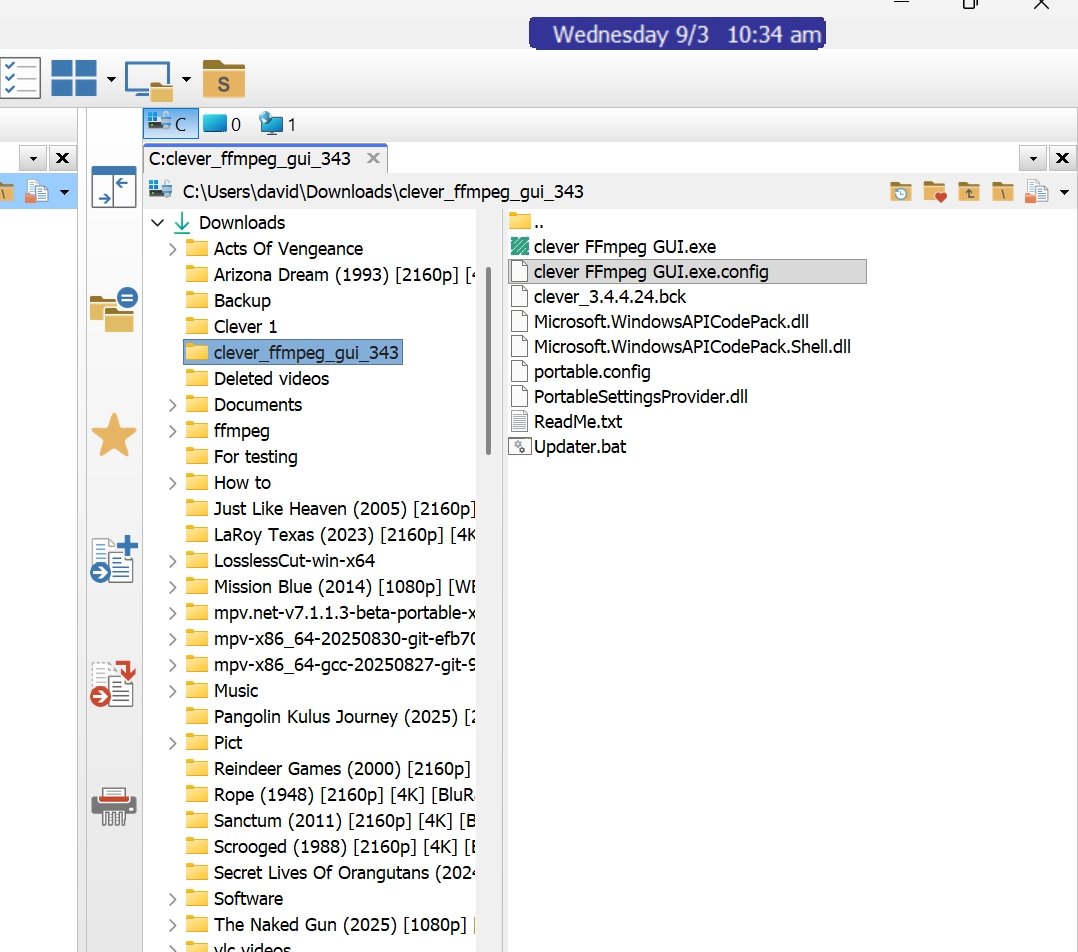Click the move files red arrow icon
The image size is (1078, 952).
pyautogui.click(x=113, y=683)
